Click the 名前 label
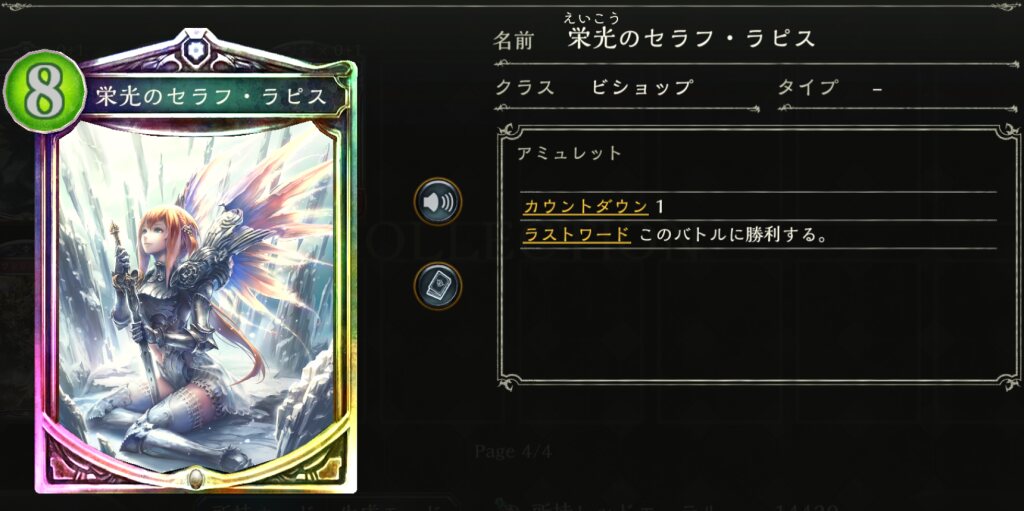The width and height of the screenshot is (1024, 511). [x=513, y=41]
